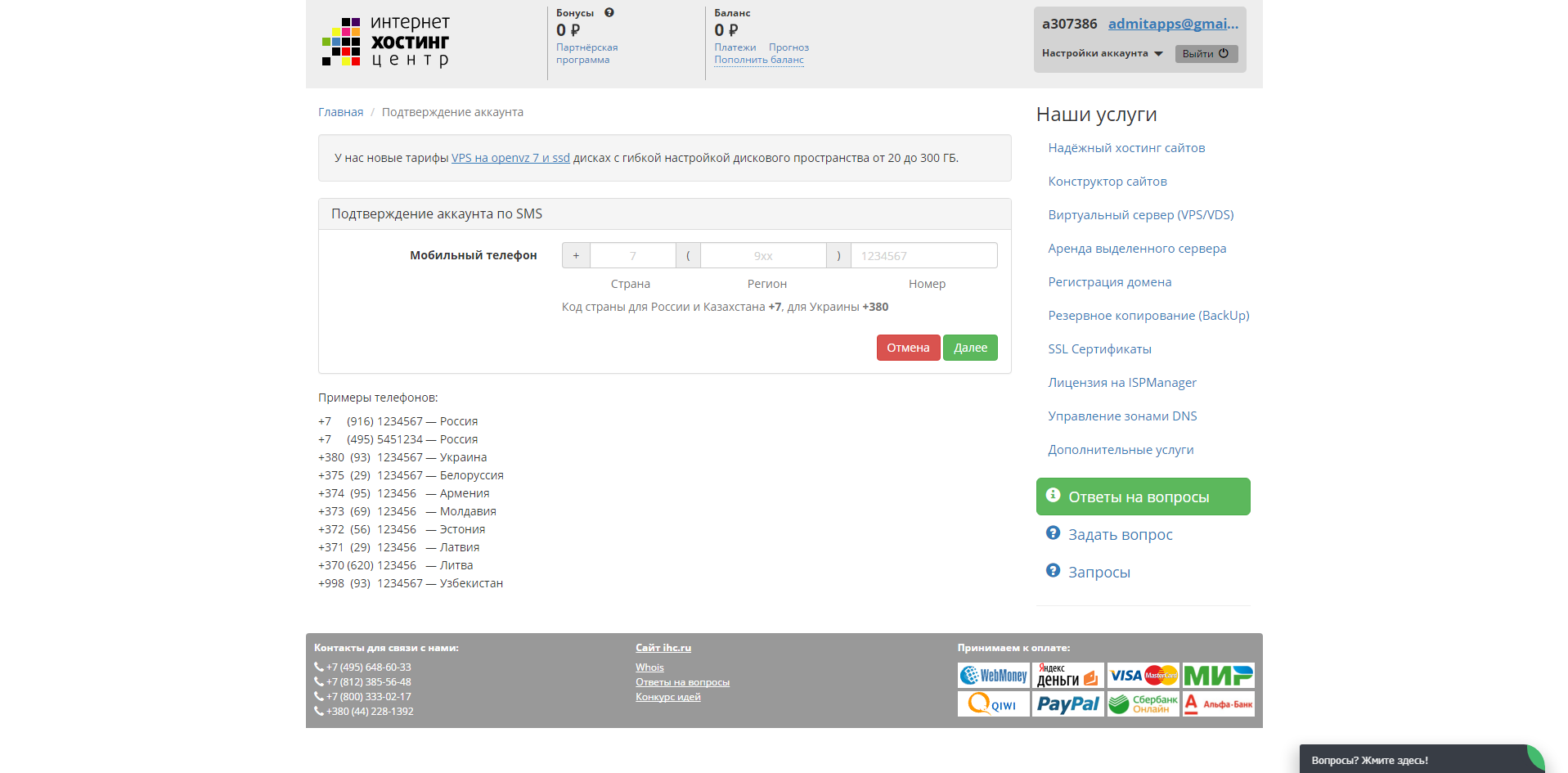Open SSL Сертификаты service
This screenshot has width=1568, height=773.
click(1099, 349)
